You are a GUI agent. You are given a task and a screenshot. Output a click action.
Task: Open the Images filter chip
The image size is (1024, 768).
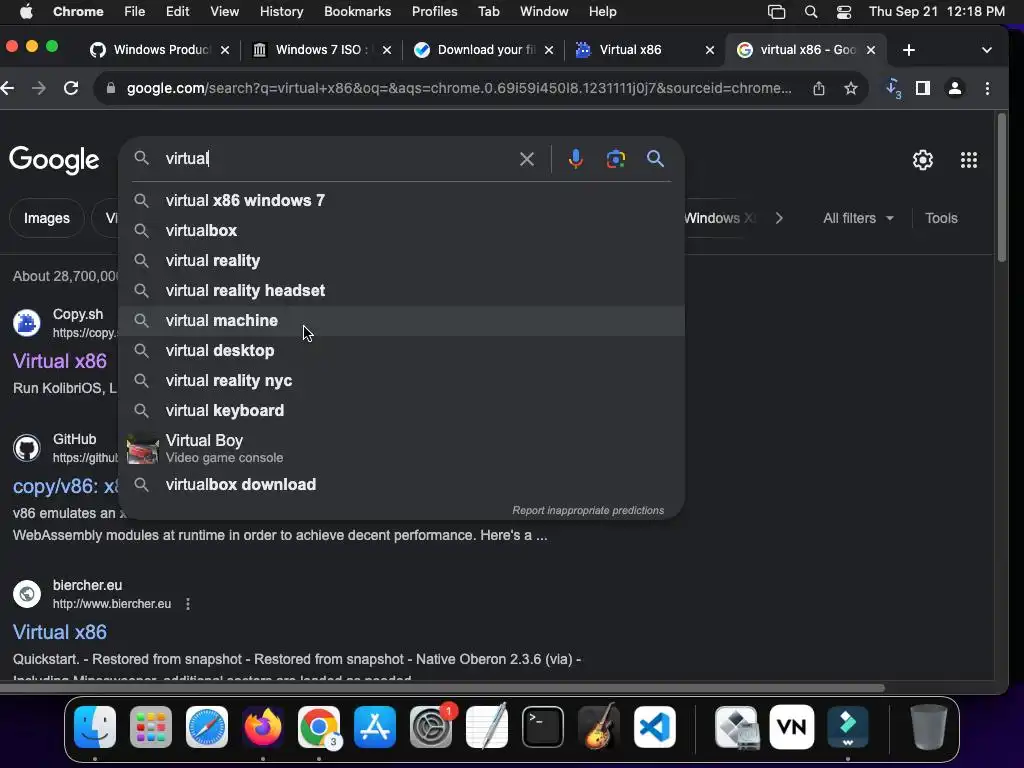click(47, 218)
